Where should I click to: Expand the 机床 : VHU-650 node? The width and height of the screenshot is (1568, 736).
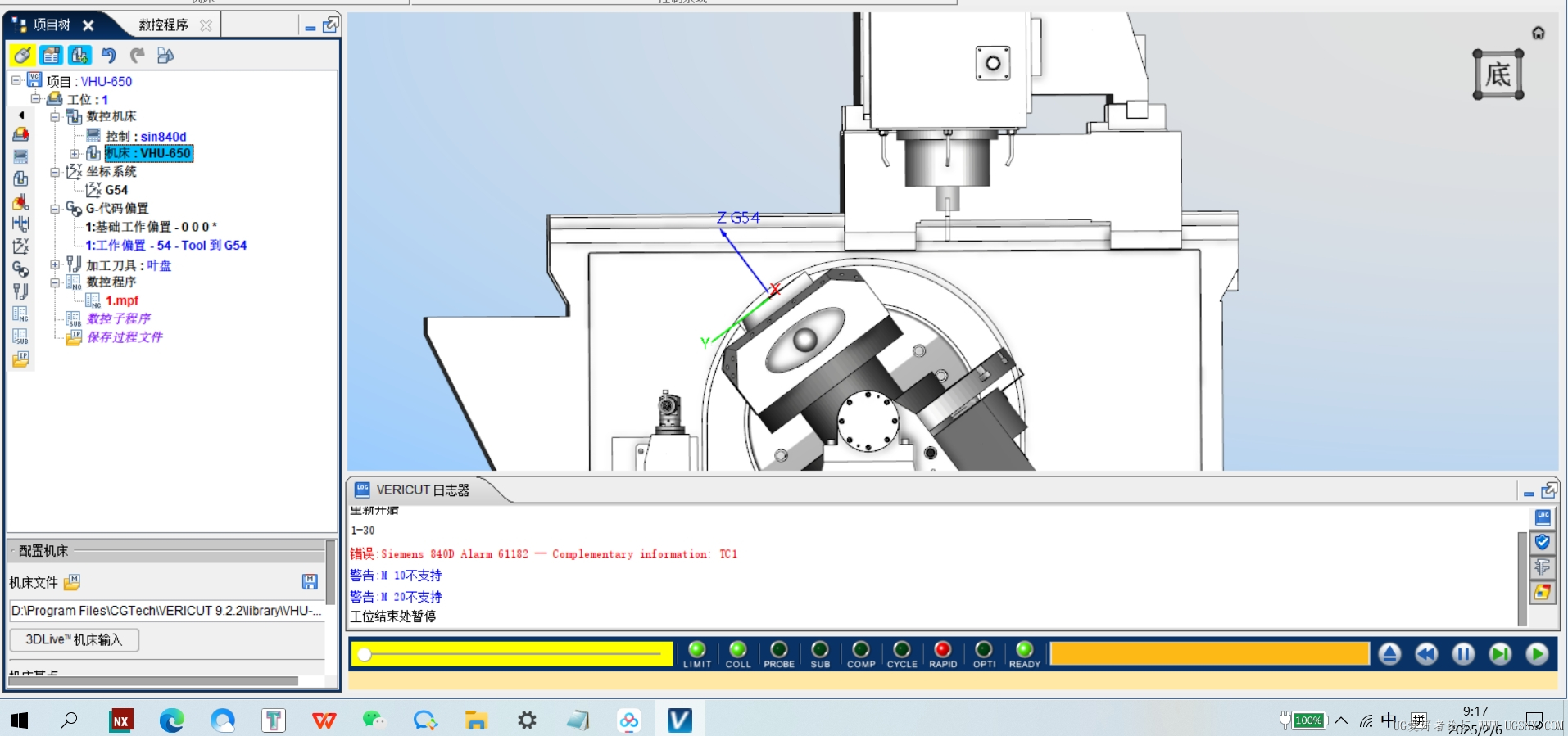[x=75, y=153]
